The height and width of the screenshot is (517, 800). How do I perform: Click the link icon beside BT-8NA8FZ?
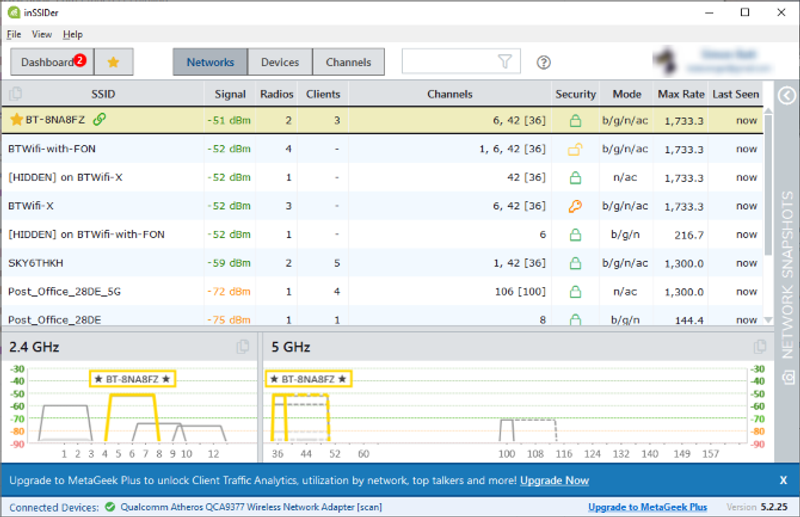click(99, 120)
